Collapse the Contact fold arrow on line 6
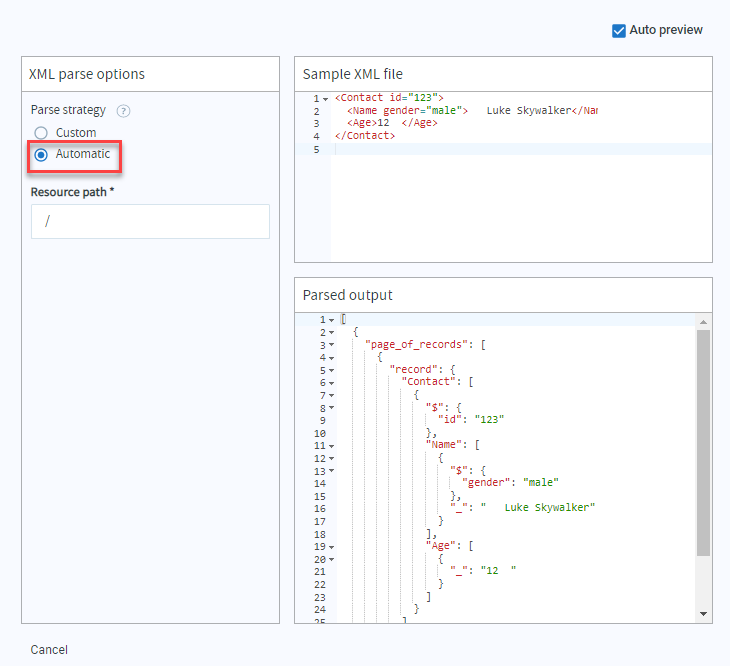Screen dimensions: 730x667 point(331,384)
